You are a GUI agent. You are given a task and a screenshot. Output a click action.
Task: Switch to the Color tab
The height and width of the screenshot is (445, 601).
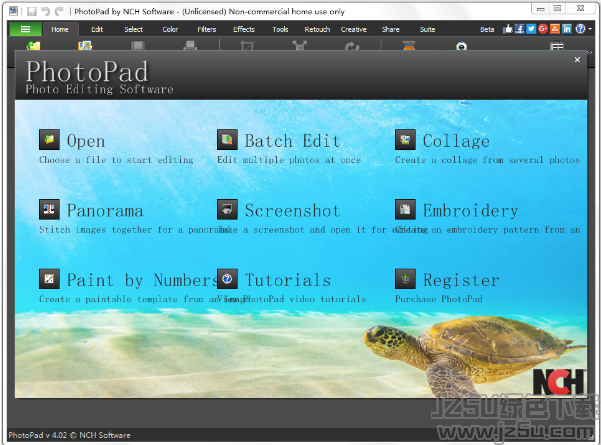click(170, 30)
